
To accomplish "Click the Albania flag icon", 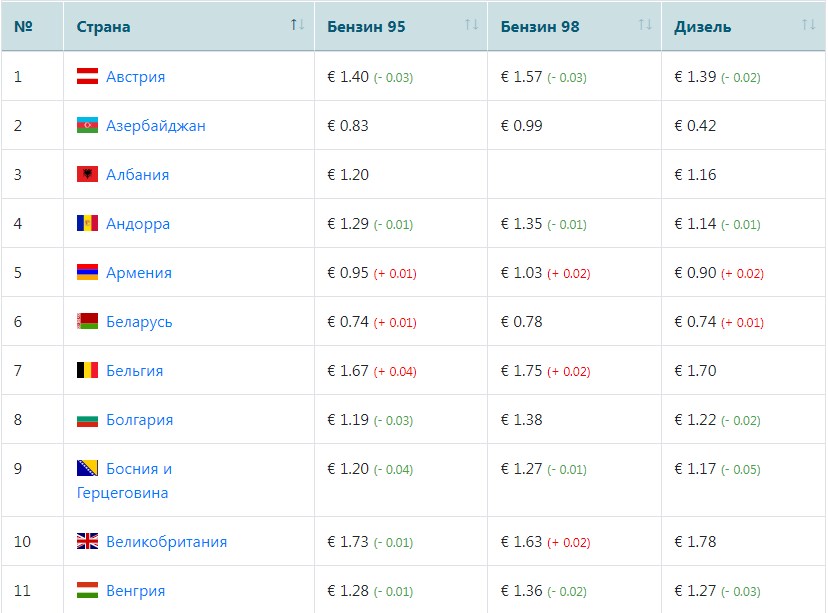I will (87, 174).
